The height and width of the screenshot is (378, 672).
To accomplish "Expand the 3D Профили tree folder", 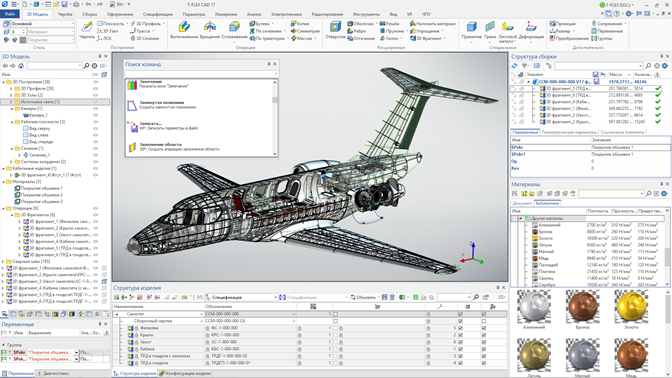I will [11, 89].
